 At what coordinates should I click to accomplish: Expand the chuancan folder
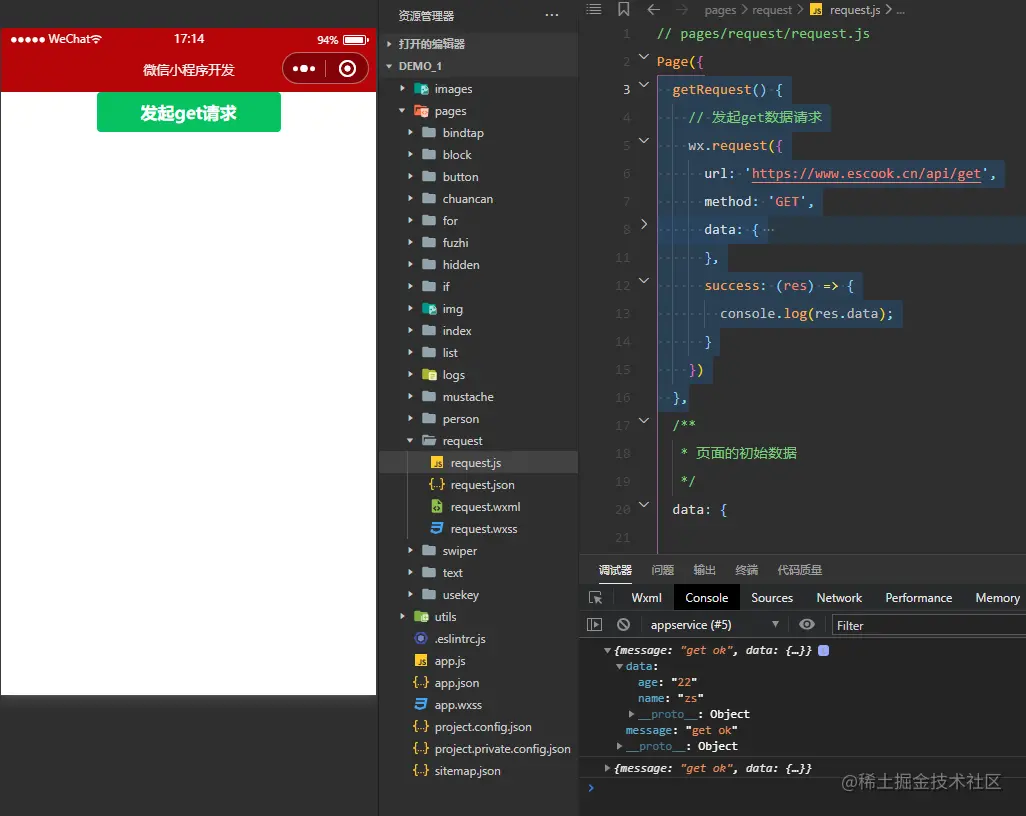pos(410,198)
